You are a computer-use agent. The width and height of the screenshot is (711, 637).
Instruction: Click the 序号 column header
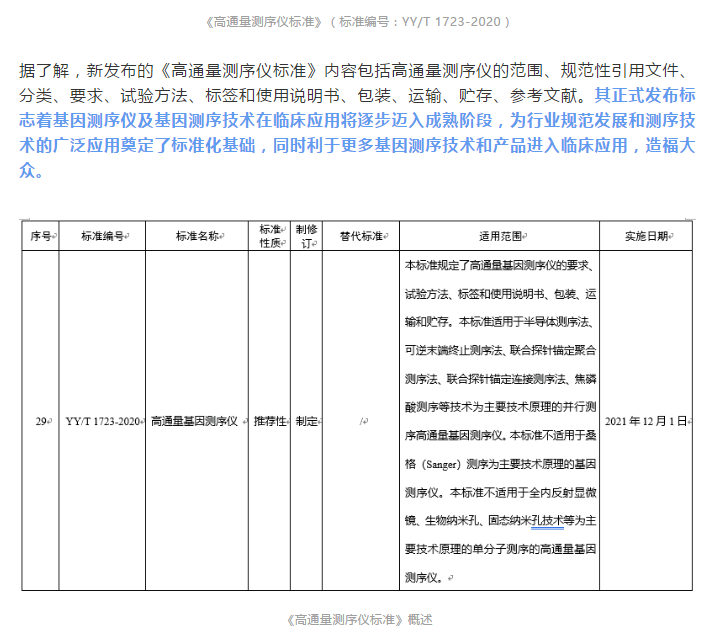41,236
